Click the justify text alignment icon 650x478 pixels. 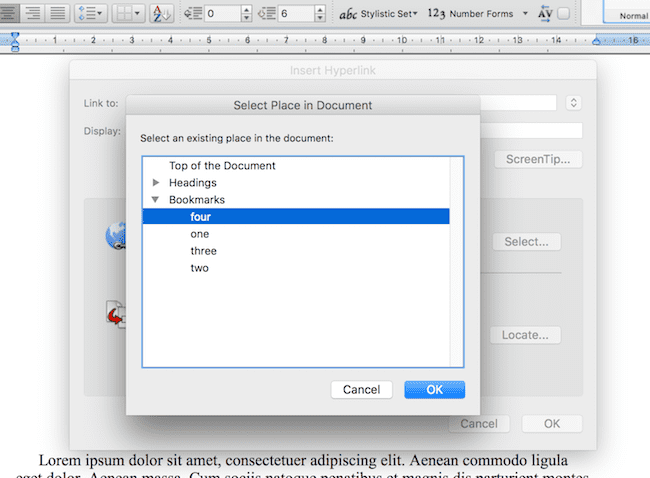(x=58, y=13)
